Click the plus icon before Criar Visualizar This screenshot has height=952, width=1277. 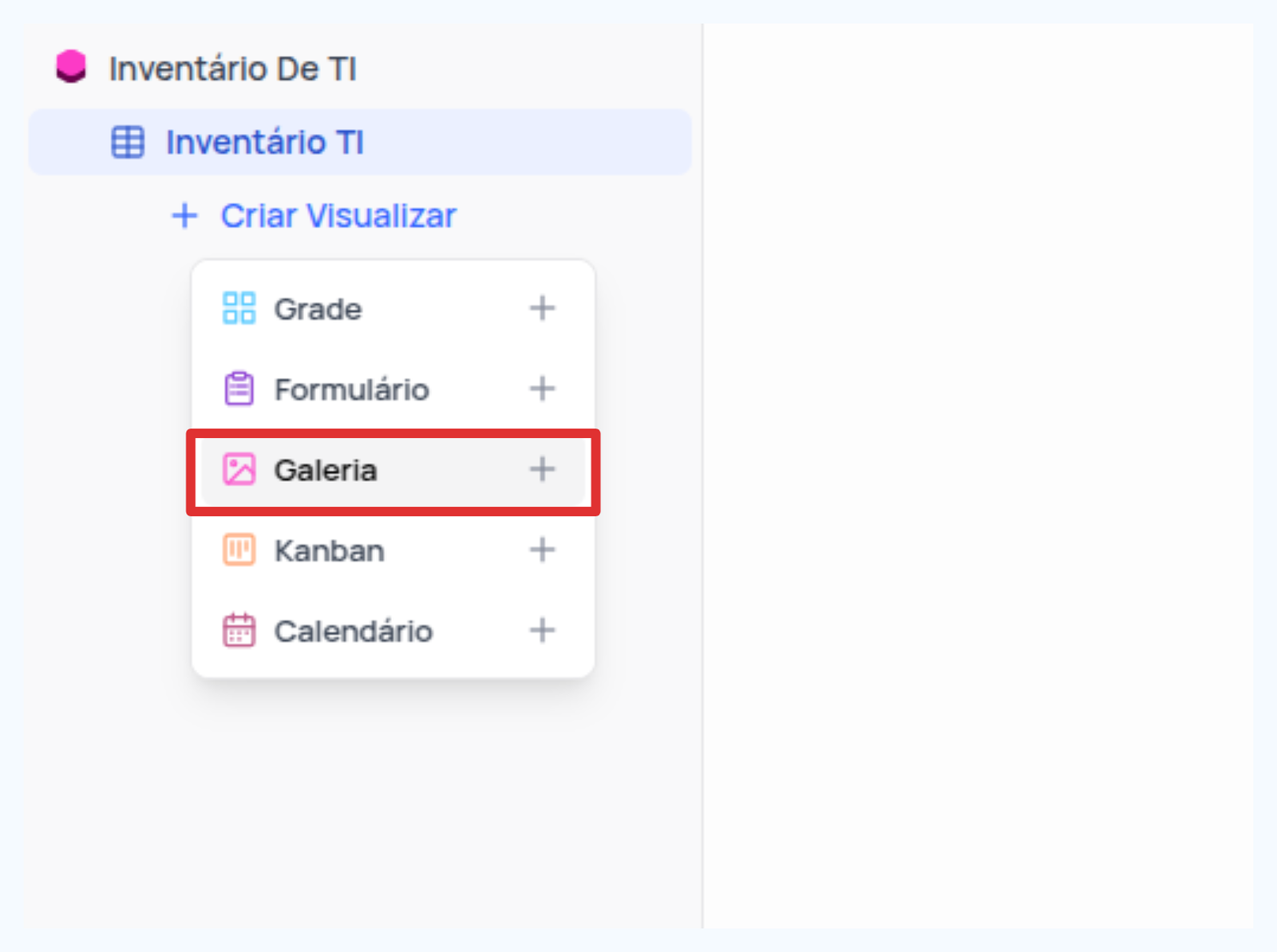tap(184, 215)
